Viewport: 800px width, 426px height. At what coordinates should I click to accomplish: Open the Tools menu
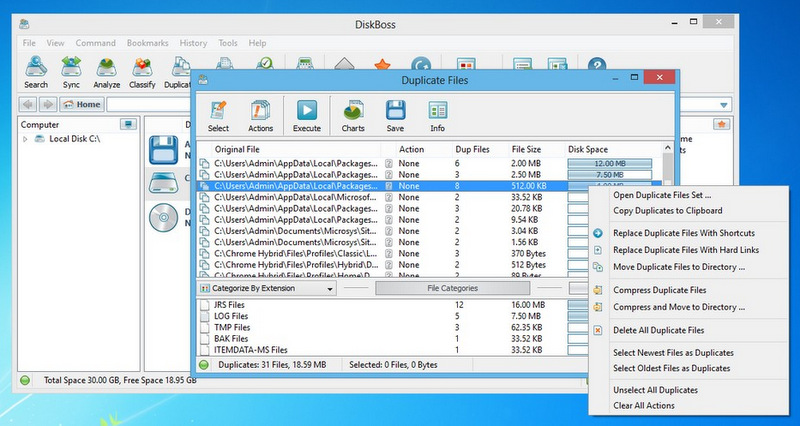pos(228,43)
